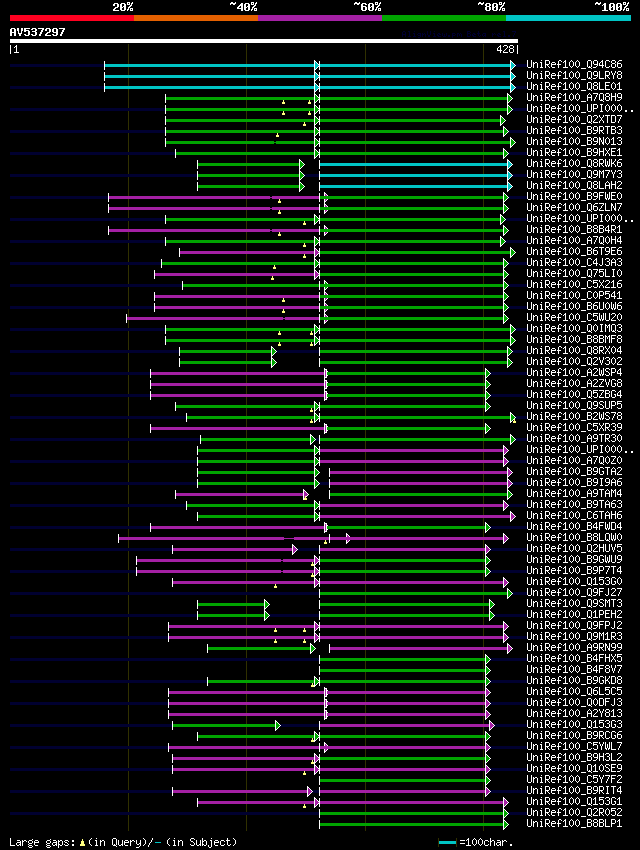Open the UniRef100_C5XR39 entry
640x850 pixels.
click(574, 428)
